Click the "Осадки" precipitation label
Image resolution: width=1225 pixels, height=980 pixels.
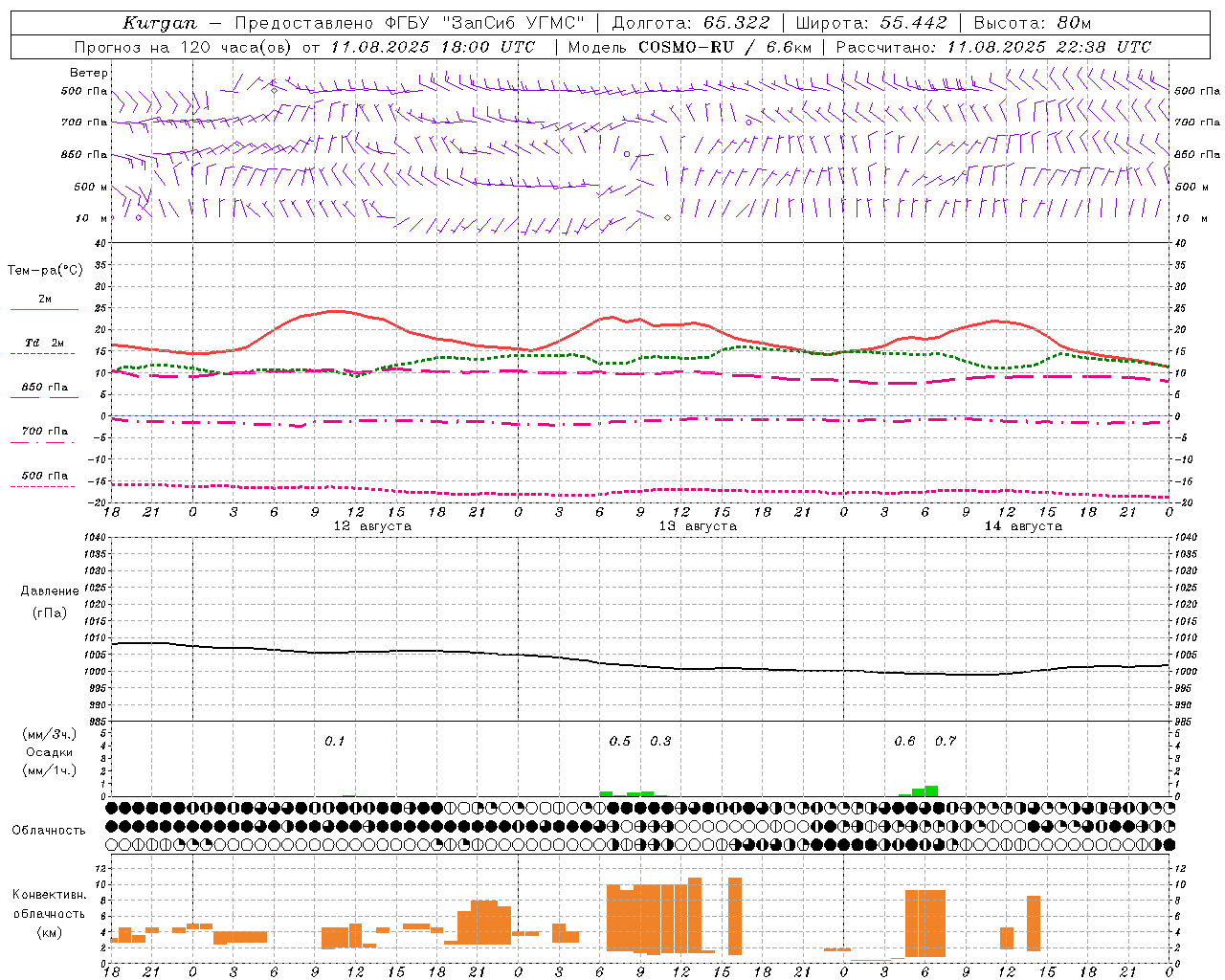pyautogui.click(x=50, y=752)
